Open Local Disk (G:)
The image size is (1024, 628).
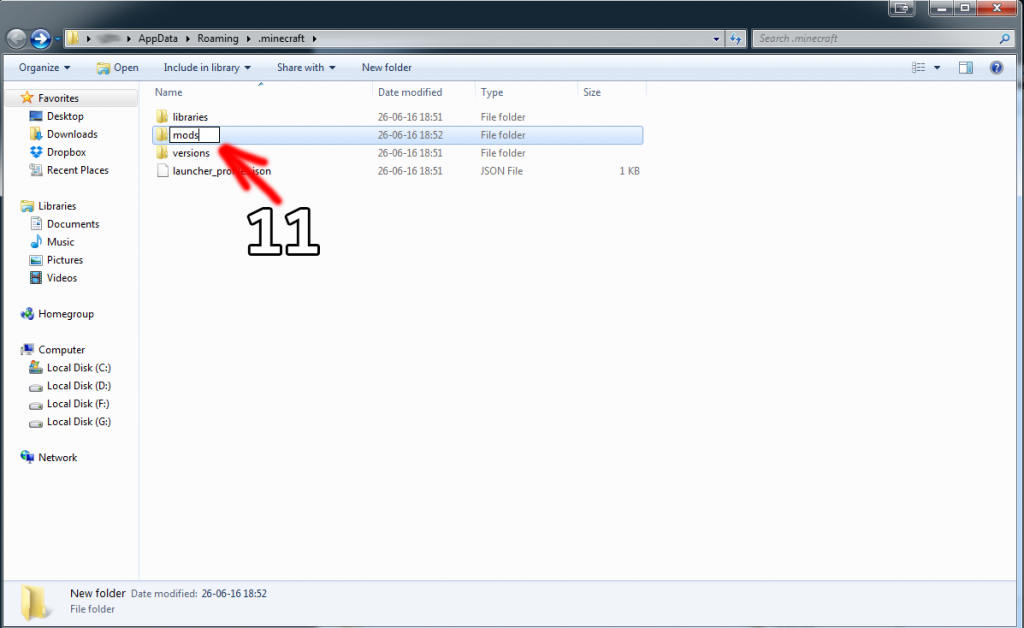pyautogui.click(x=79, y=422)
